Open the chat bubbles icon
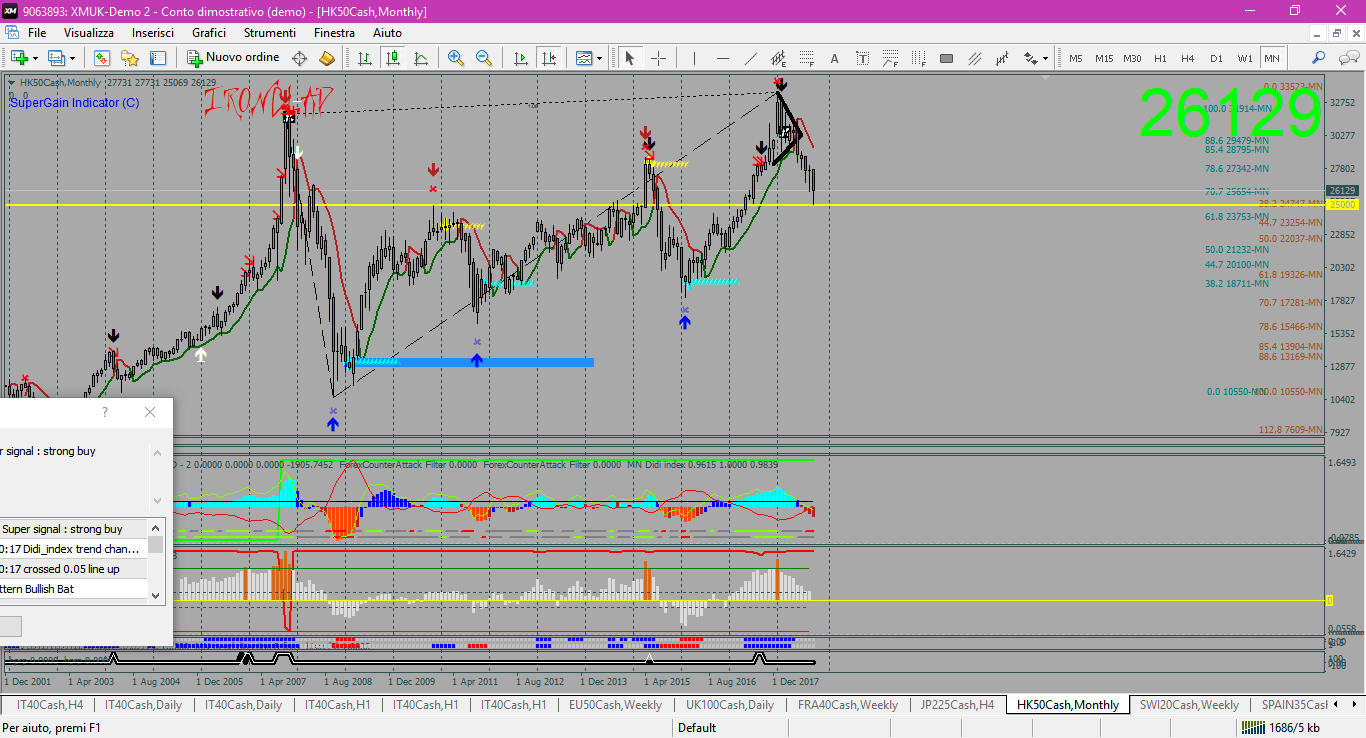 click(x=1348, y=58)
